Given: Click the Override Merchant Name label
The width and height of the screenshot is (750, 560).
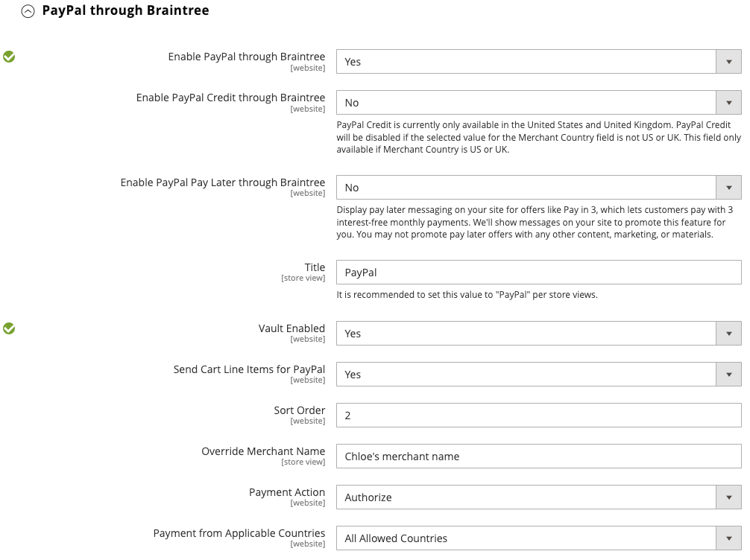Looking at the screenshot, I should (x=263, y=451).
